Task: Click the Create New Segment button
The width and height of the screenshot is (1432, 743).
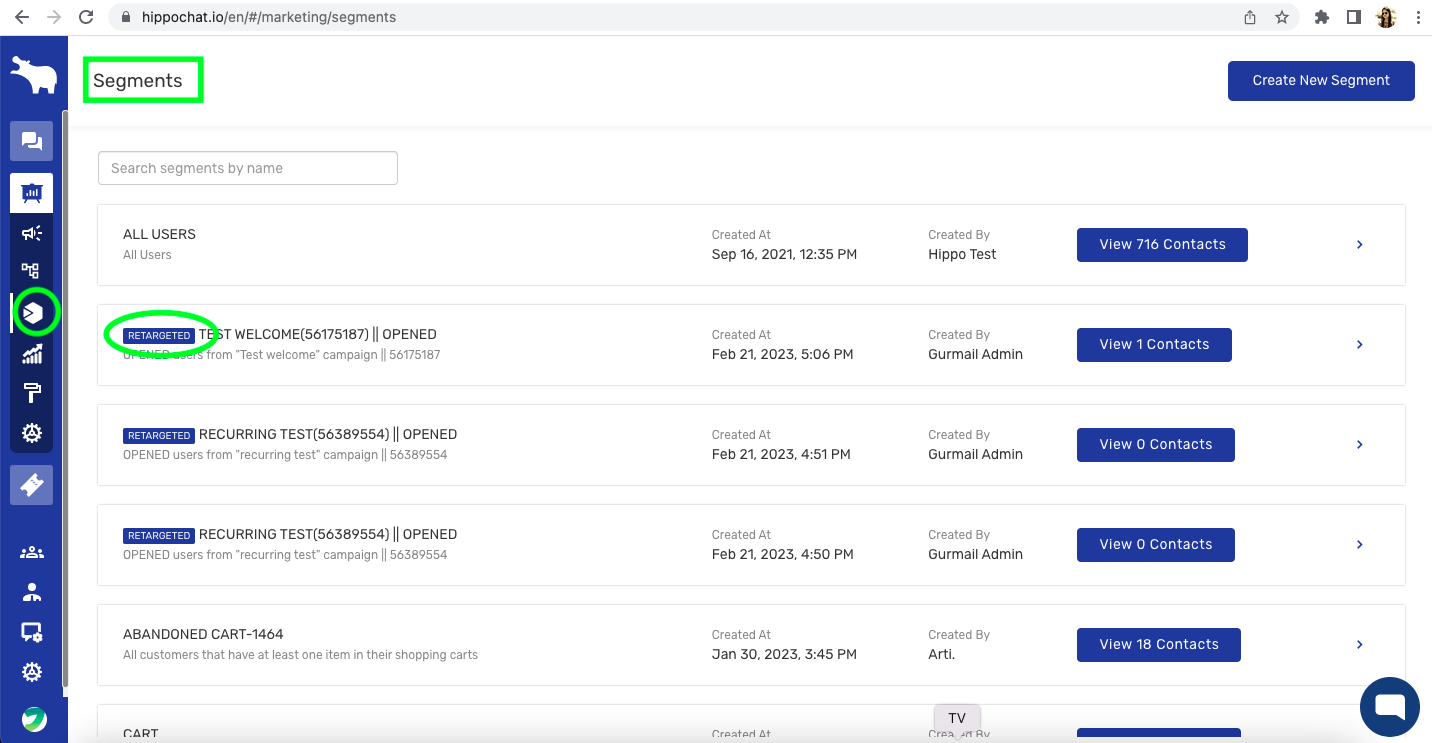Action: click(1320, 81)
